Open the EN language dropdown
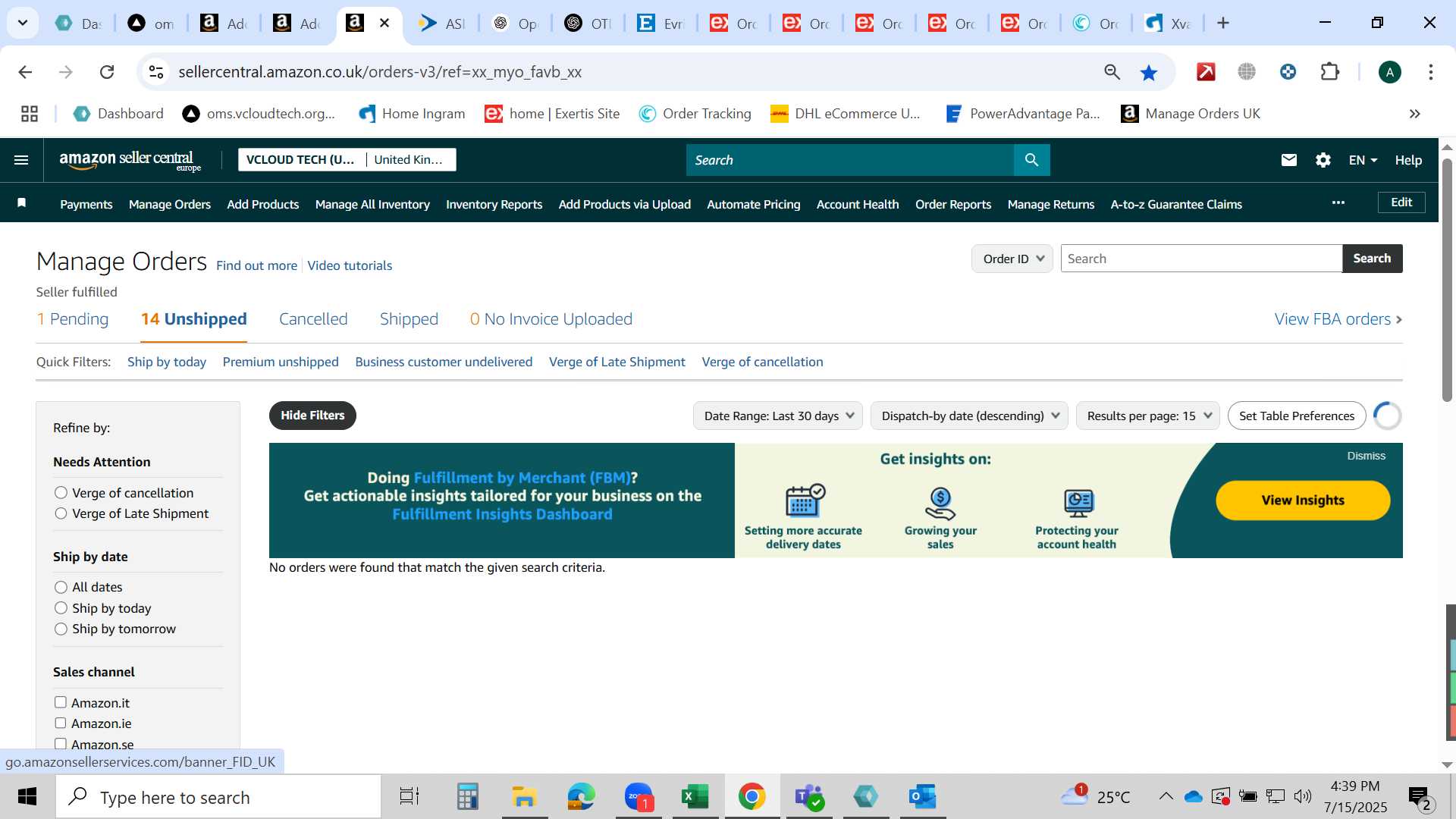 1363,160
